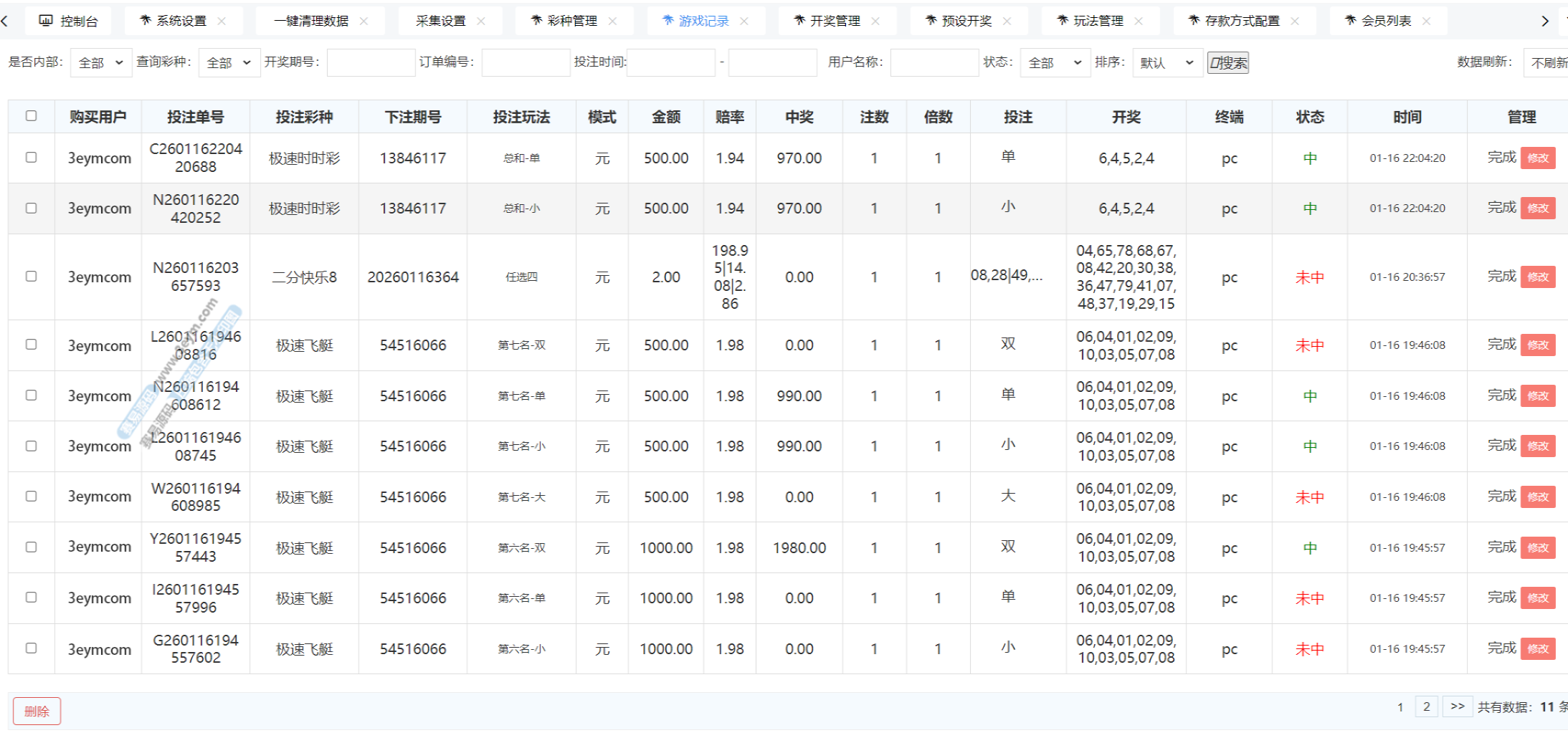The image size is (1568, 743).
Task: Select the 二分快乐8 order row checkbox
Action: point(31,277)
